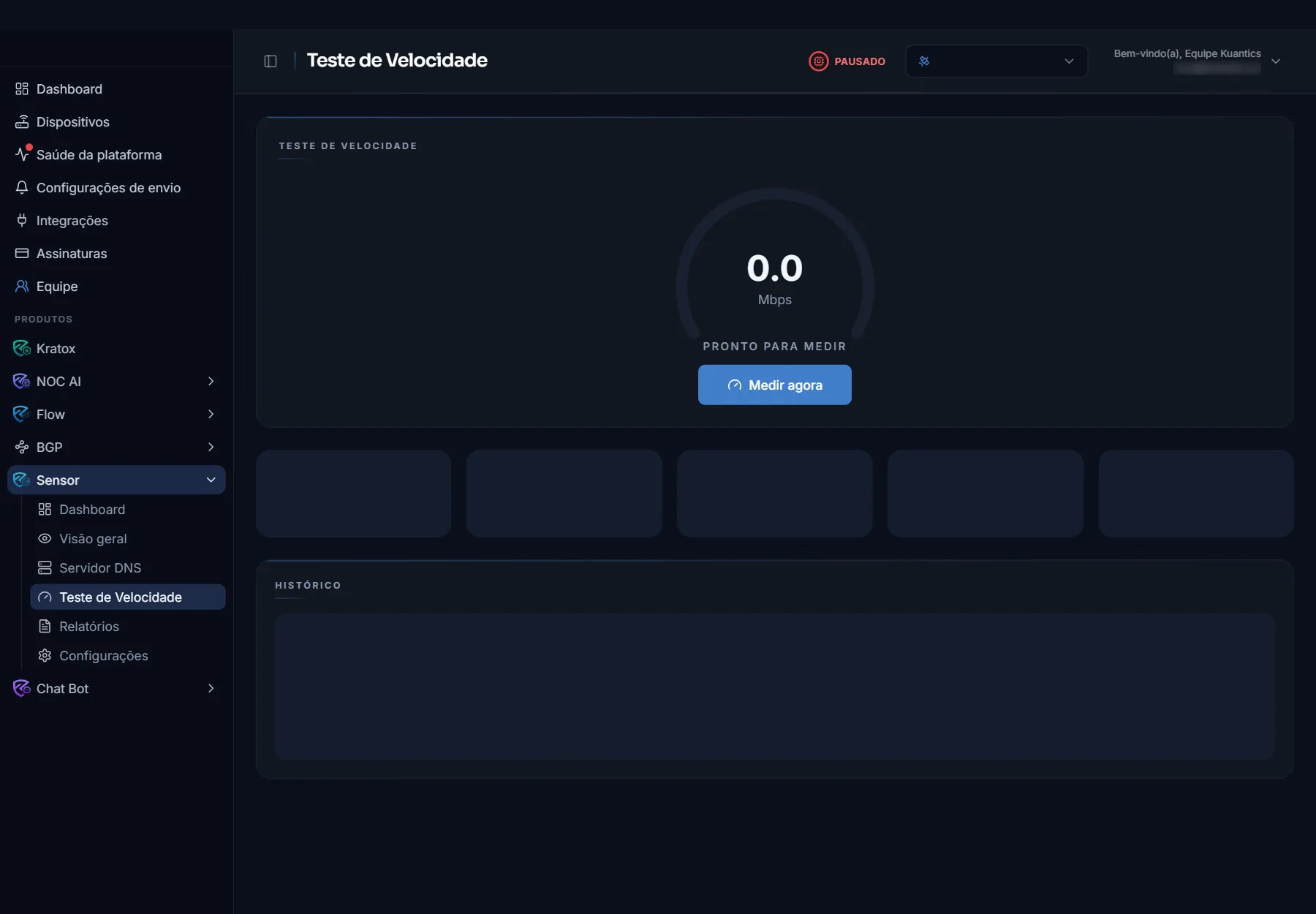
Task: Open Sensor Dashboard submenu item
Action: click(x=128, y=509)
